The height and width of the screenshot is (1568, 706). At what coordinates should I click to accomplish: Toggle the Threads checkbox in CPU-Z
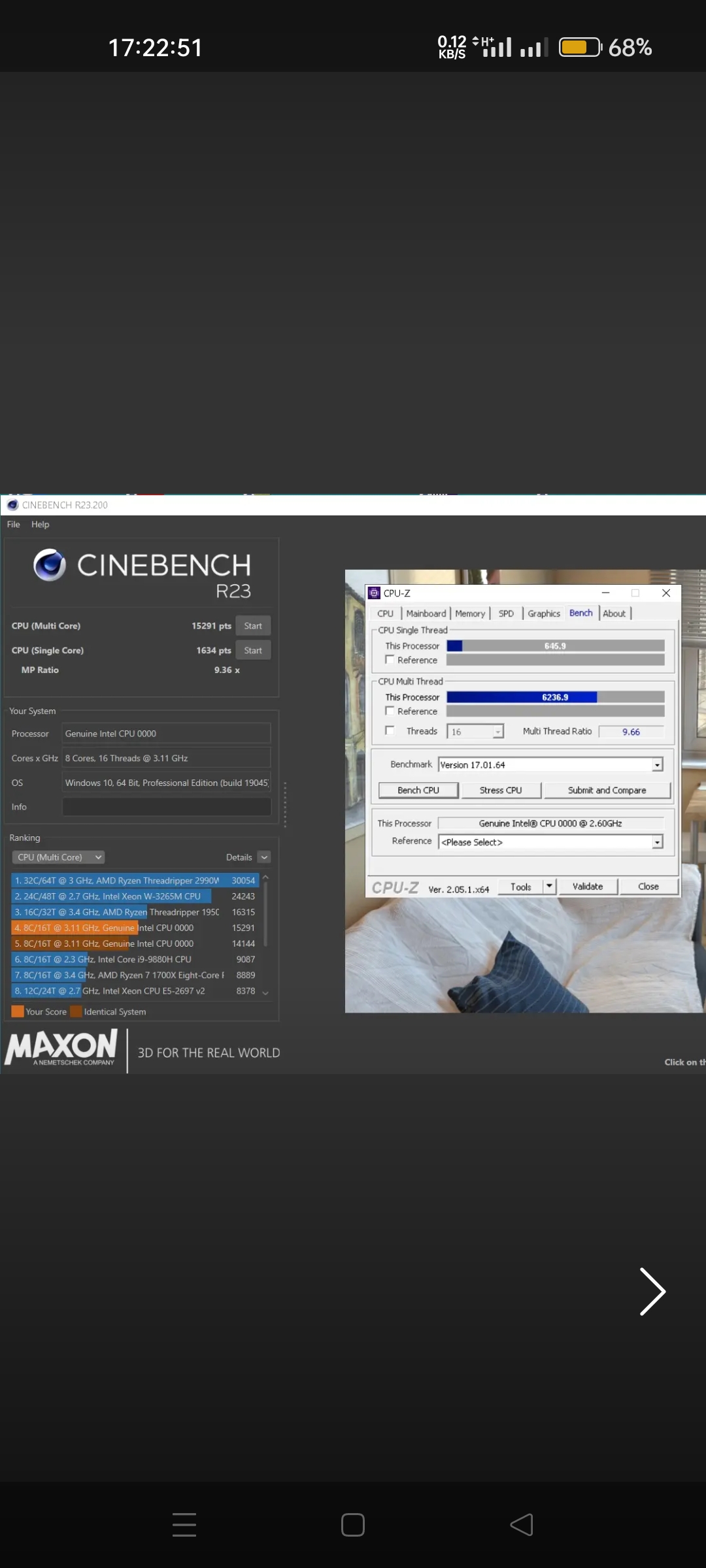pyautogui.click(x=390, y=730)
